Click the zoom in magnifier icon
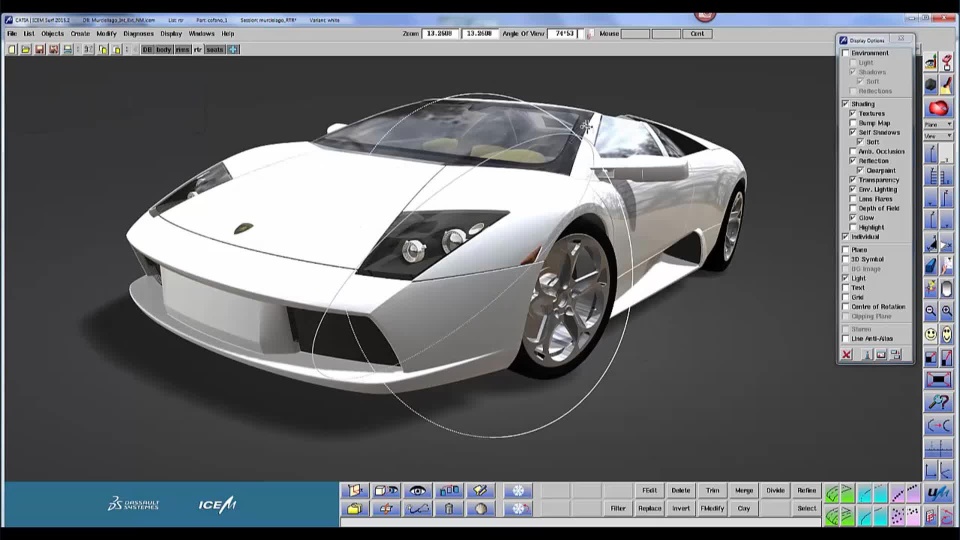 pyautogui.click(x=946, y=312)
